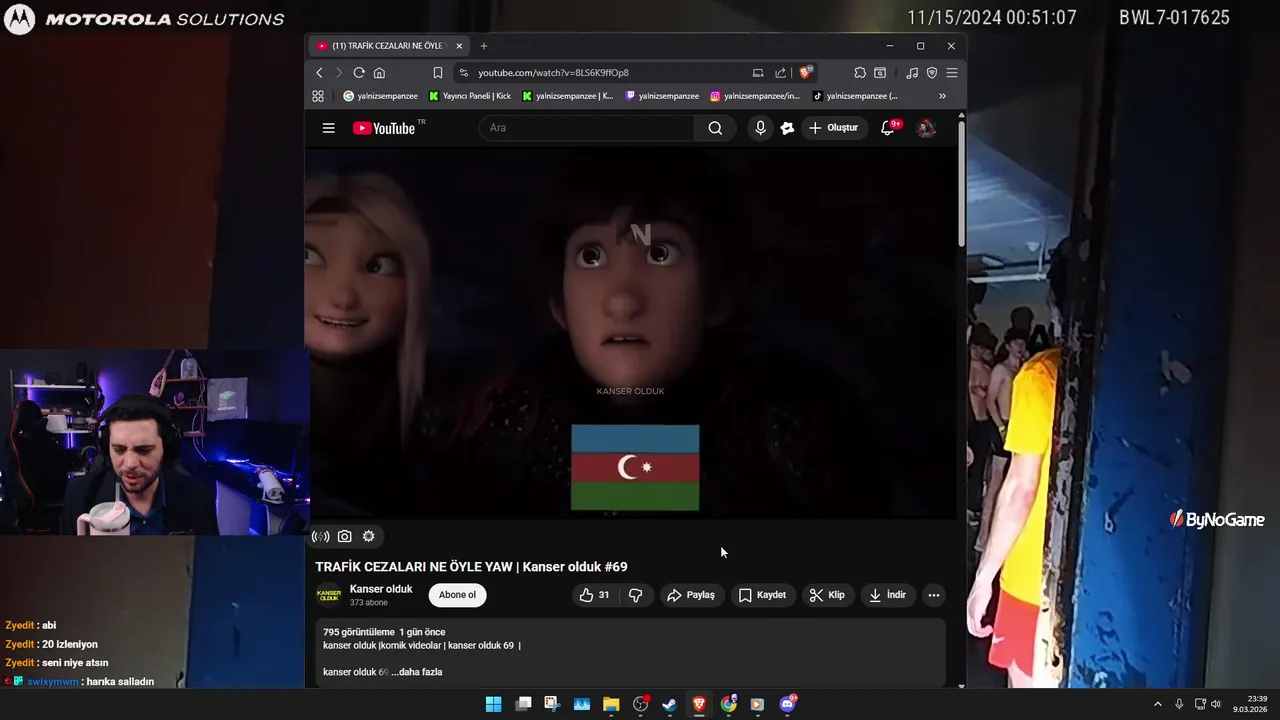
Task: Create a clip with Klip button
Action: coord(827,595)
